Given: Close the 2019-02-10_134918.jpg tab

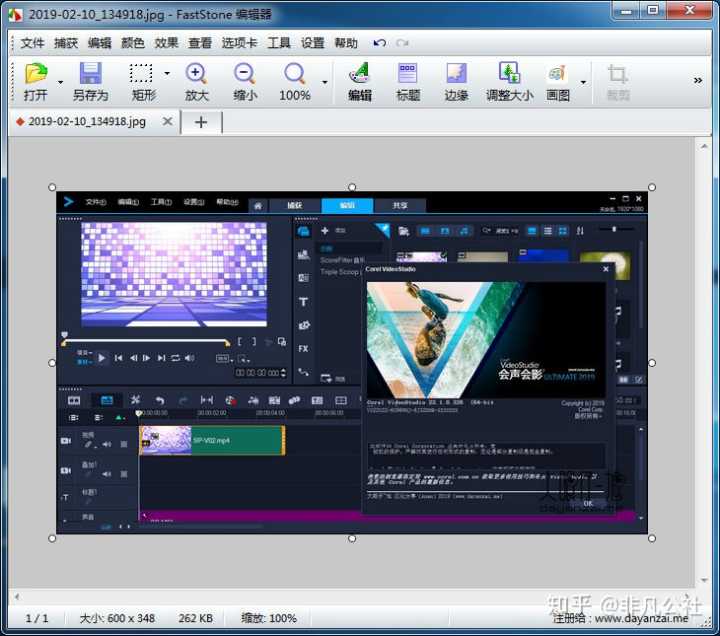Looking at the screenshot, I should 168,122.
